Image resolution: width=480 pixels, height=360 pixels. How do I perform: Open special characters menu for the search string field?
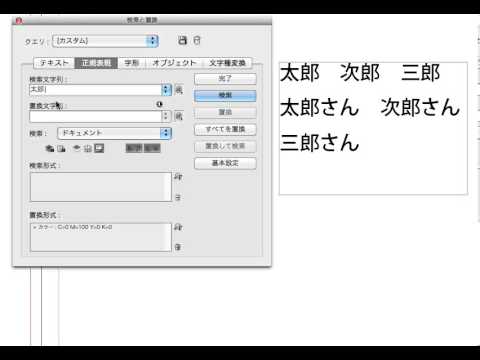tap(179, 90)
